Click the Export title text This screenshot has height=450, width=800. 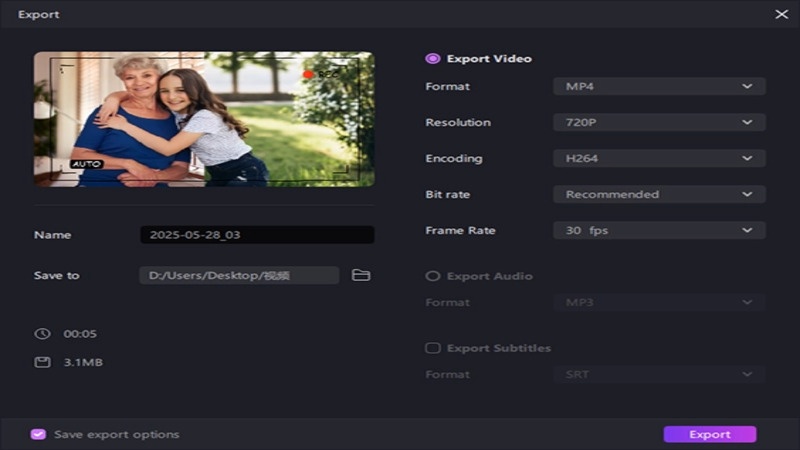pos(39,14)
